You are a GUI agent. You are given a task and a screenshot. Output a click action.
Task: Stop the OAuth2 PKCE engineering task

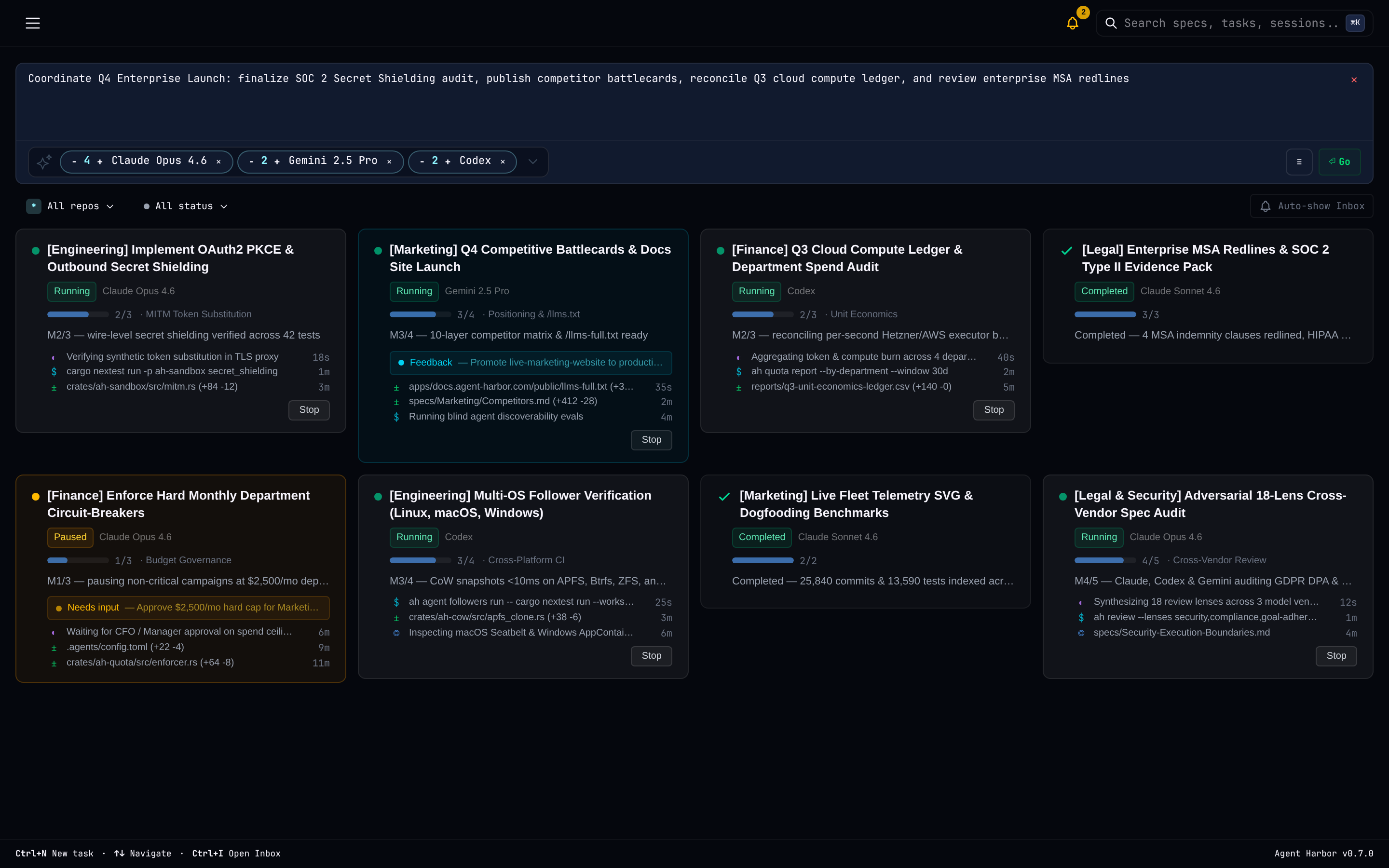coord(309,410)
